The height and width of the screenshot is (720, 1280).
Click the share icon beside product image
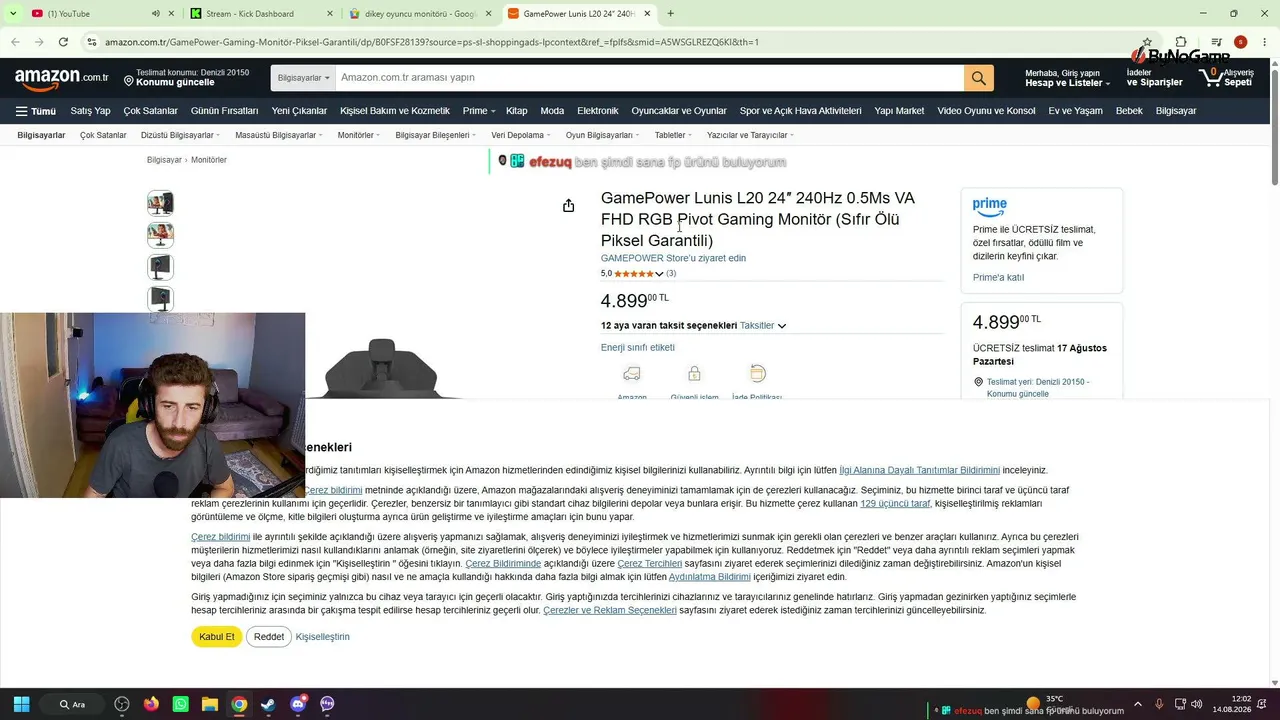tap(568, 206)
